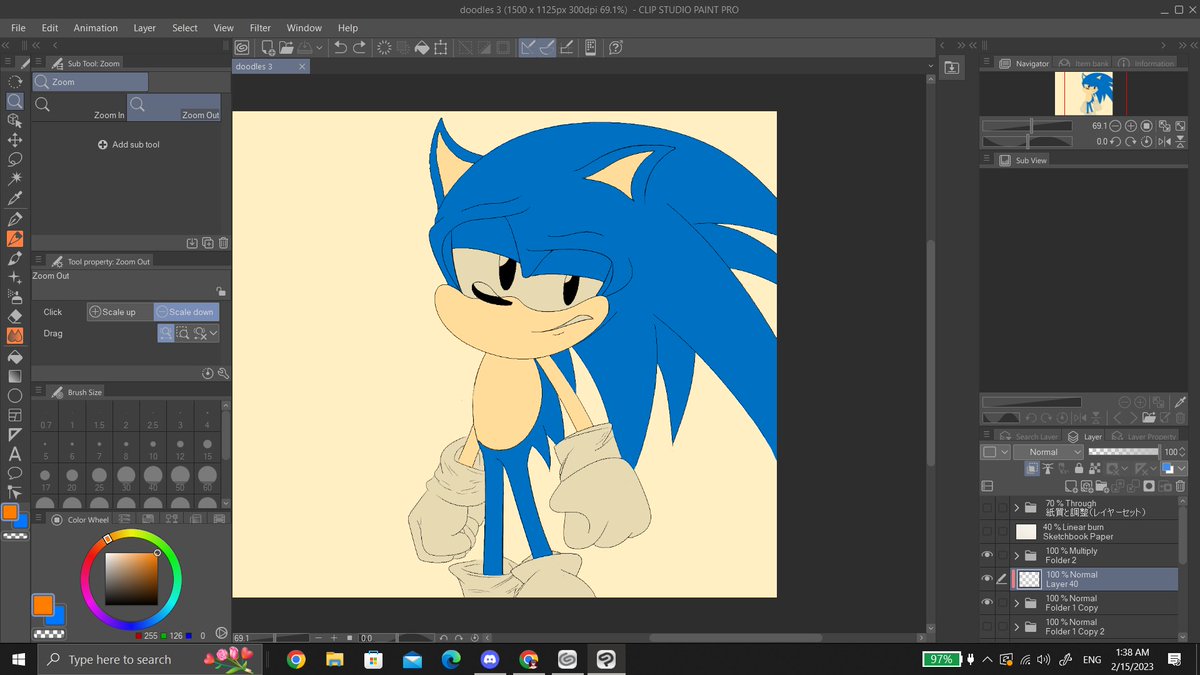Click the Add sub tool button

pos(129,144)
